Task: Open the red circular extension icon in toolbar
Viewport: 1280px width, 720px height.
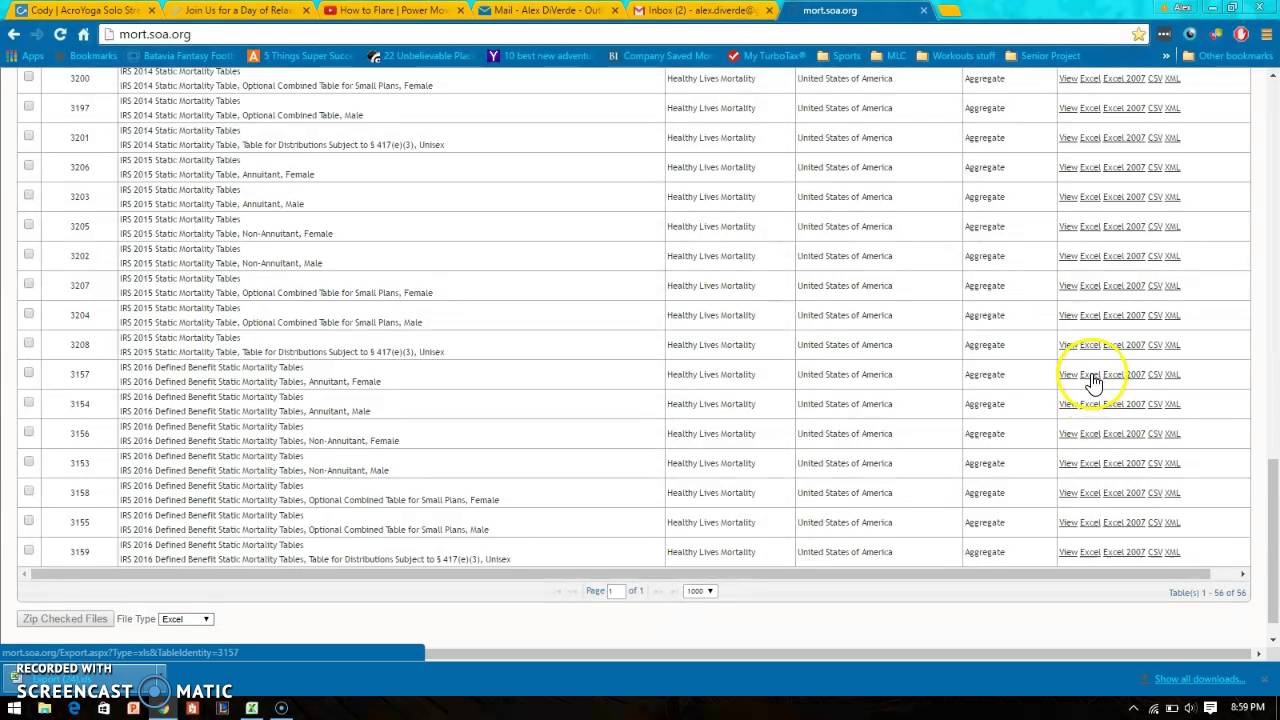Action: [1241, 34]
